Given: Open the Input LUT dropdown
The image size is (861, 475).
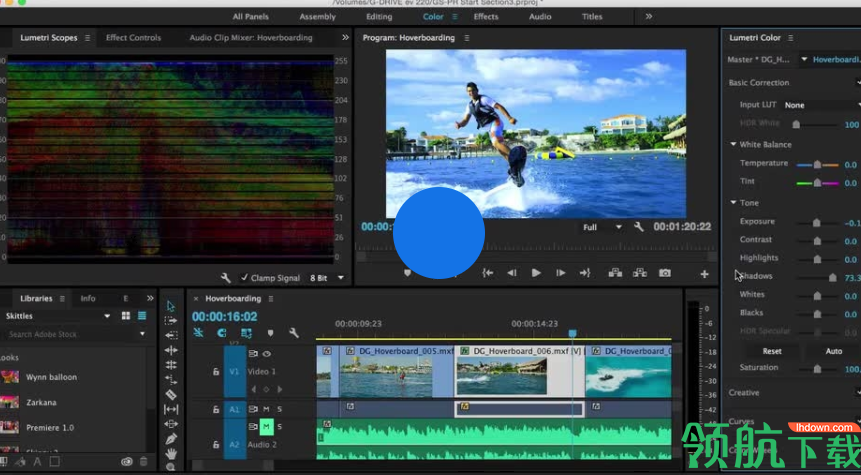Looking at the screenshot, I should click(x=821, y=105).
